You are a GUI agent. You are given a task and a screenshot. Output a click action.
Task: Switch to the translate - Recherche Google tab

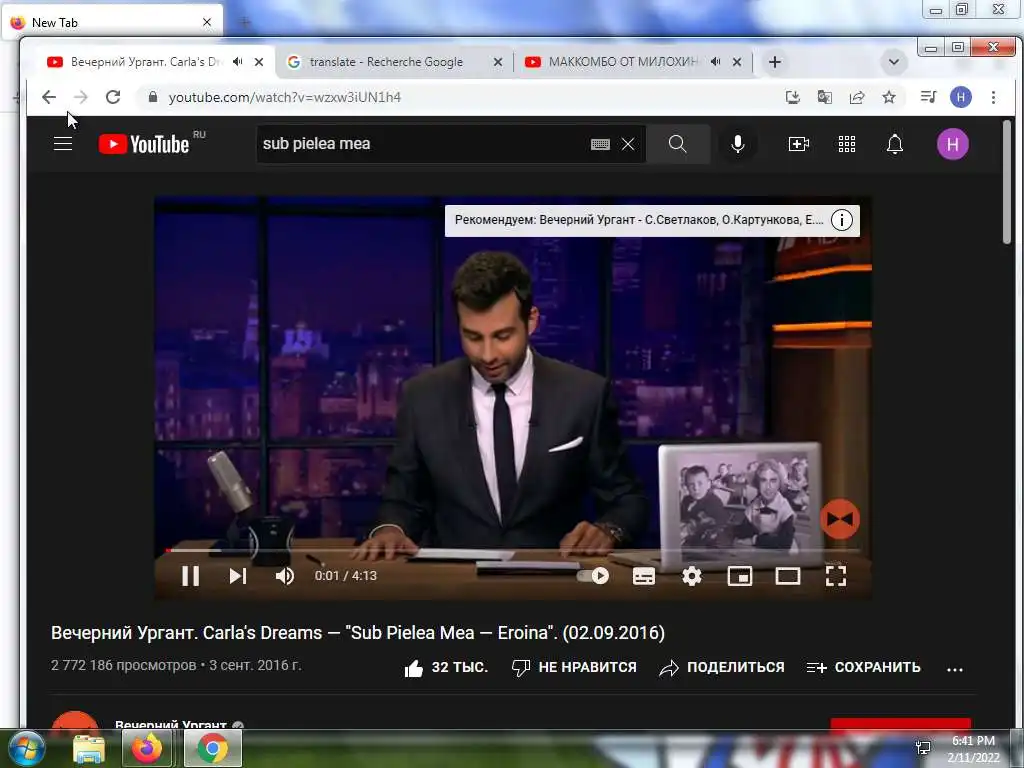click(x=387, y=62)
